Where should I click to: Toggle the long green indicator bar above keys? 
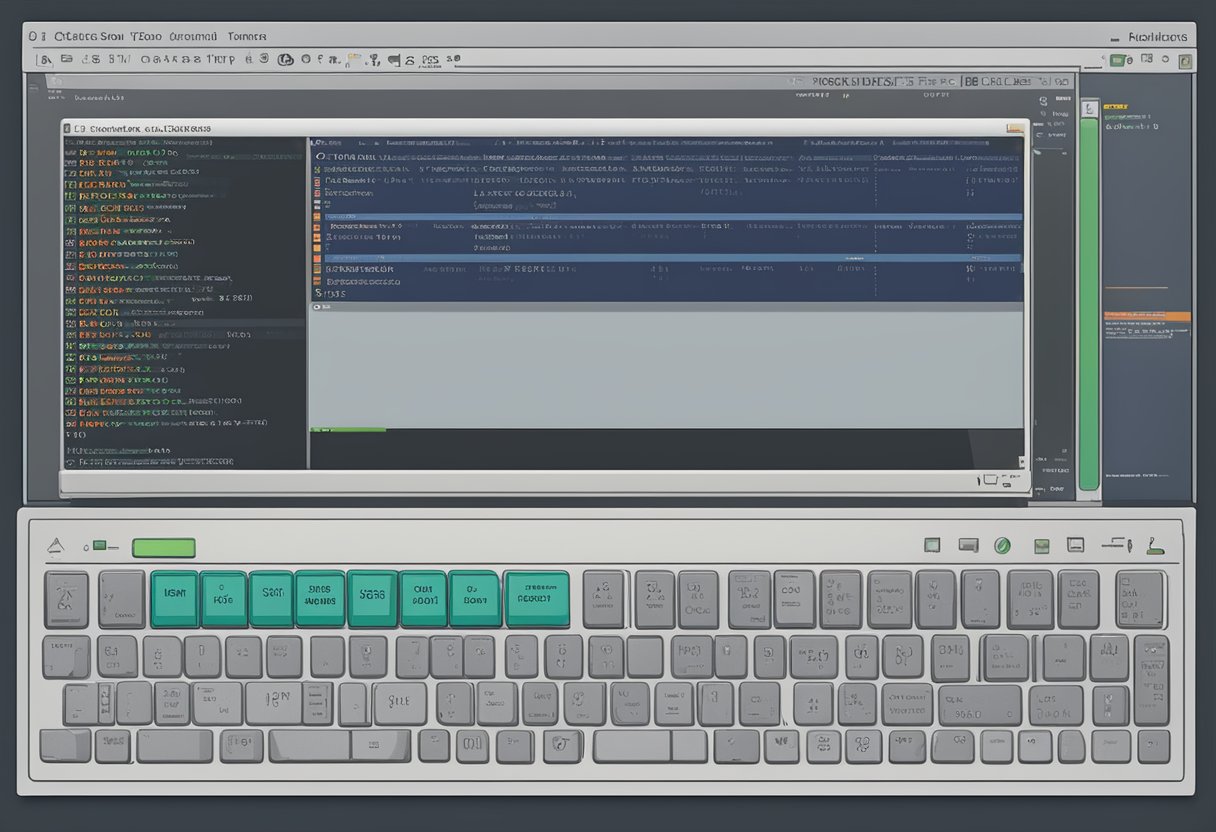click(x=163, y=548)
